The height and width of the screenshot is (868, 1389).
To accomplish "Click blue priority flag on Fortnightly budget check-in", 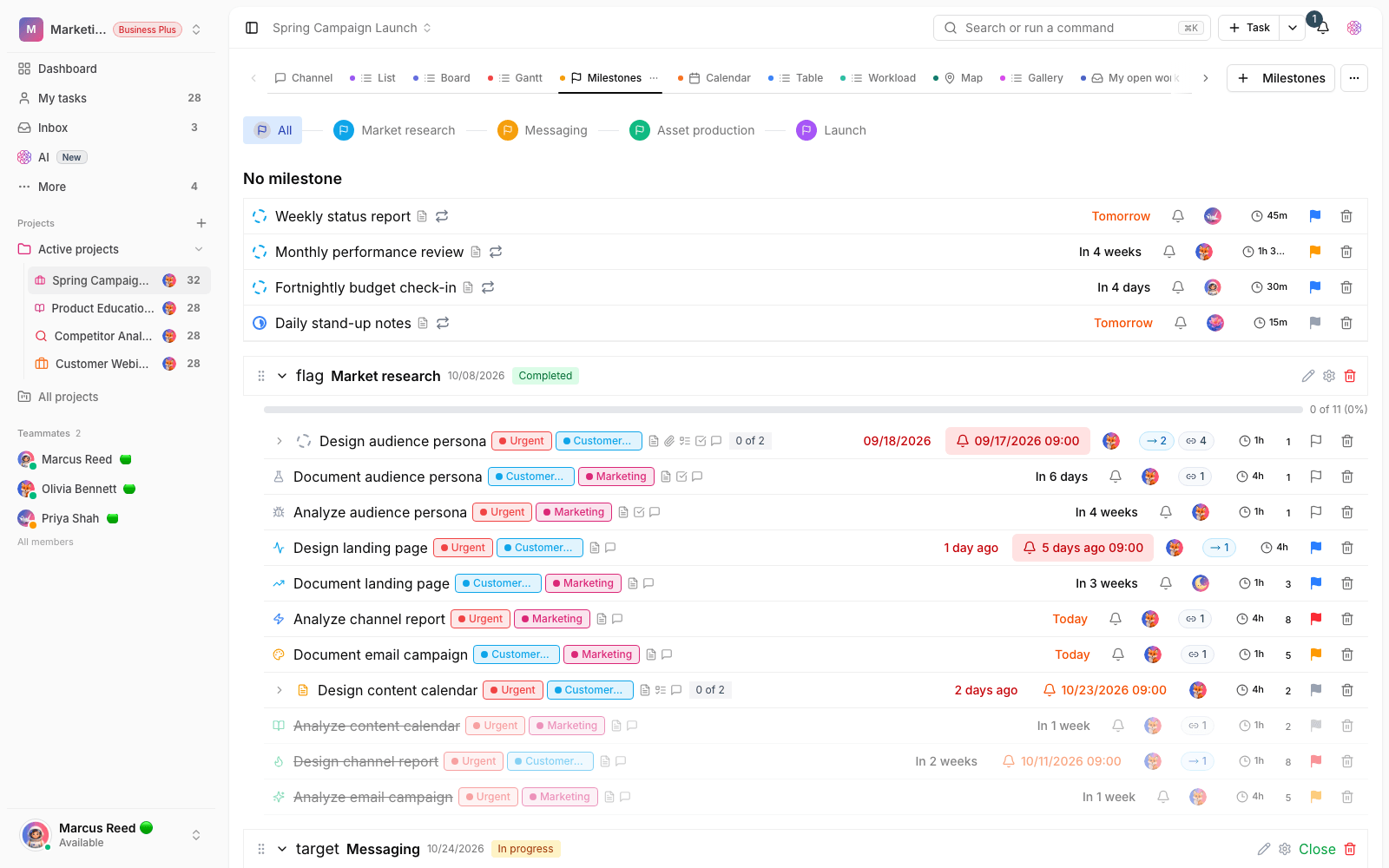I will click(1315, 287).
